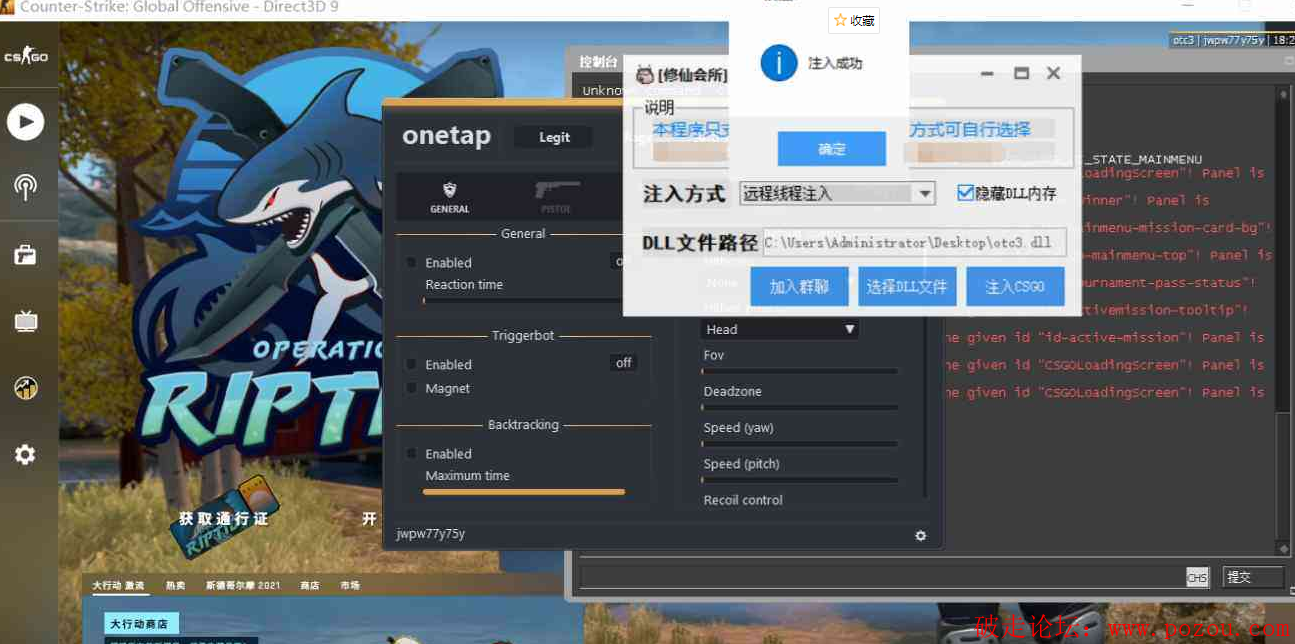Toggle Backtracking Enabled checkbox

click(411, 454)
